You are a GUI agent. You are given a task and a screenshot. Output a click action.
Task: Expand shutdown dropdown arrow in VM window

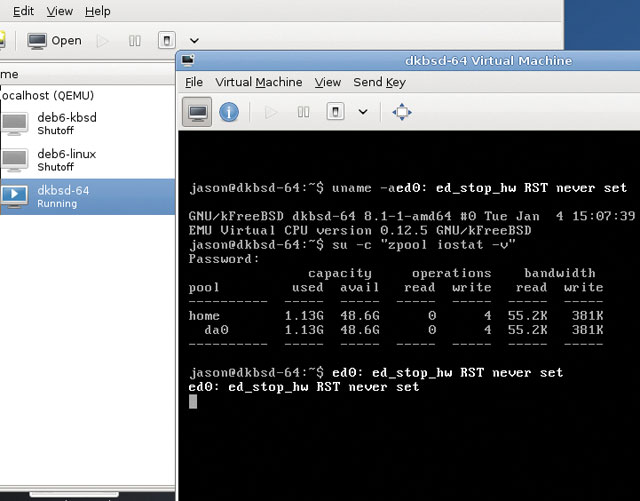pos(363,111)
